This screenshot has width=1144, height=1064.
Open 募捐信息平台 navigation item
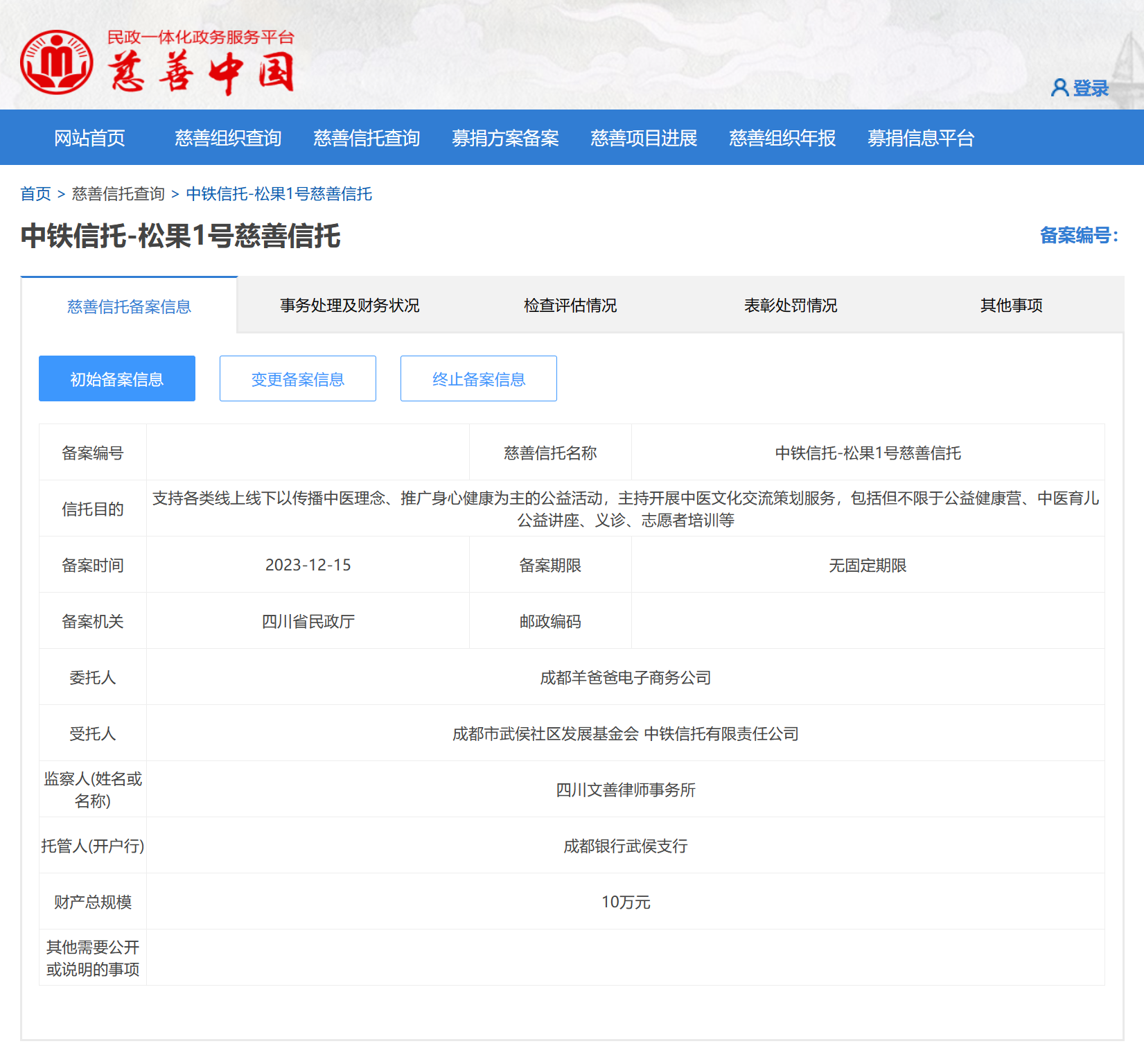point(921,138)
